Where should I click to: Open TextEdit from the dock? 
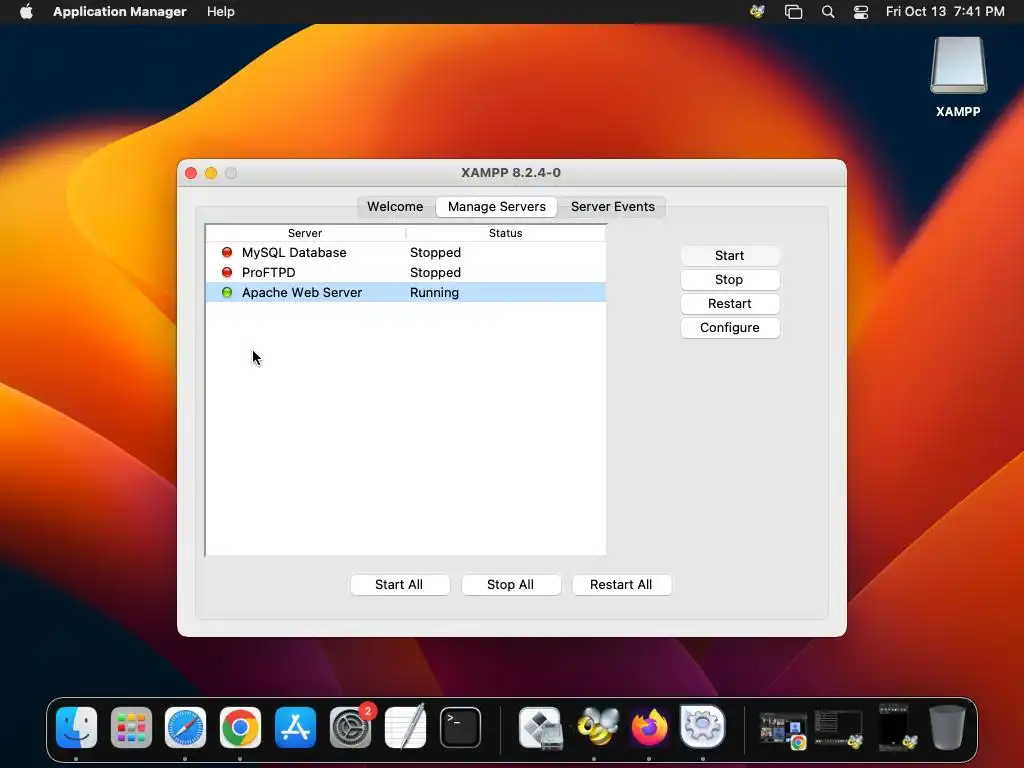coord(405,728)
